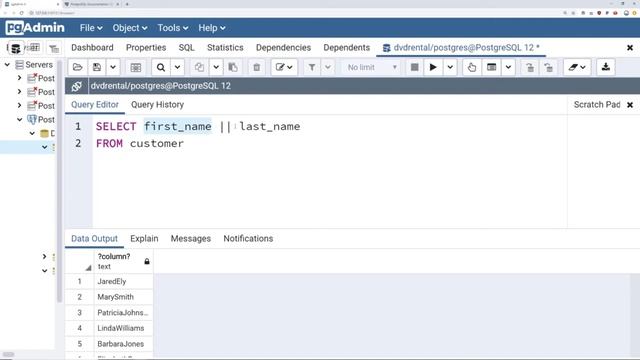
Task: Open the Edit pencil dropdown button
Action: click(x=284, y=67)
